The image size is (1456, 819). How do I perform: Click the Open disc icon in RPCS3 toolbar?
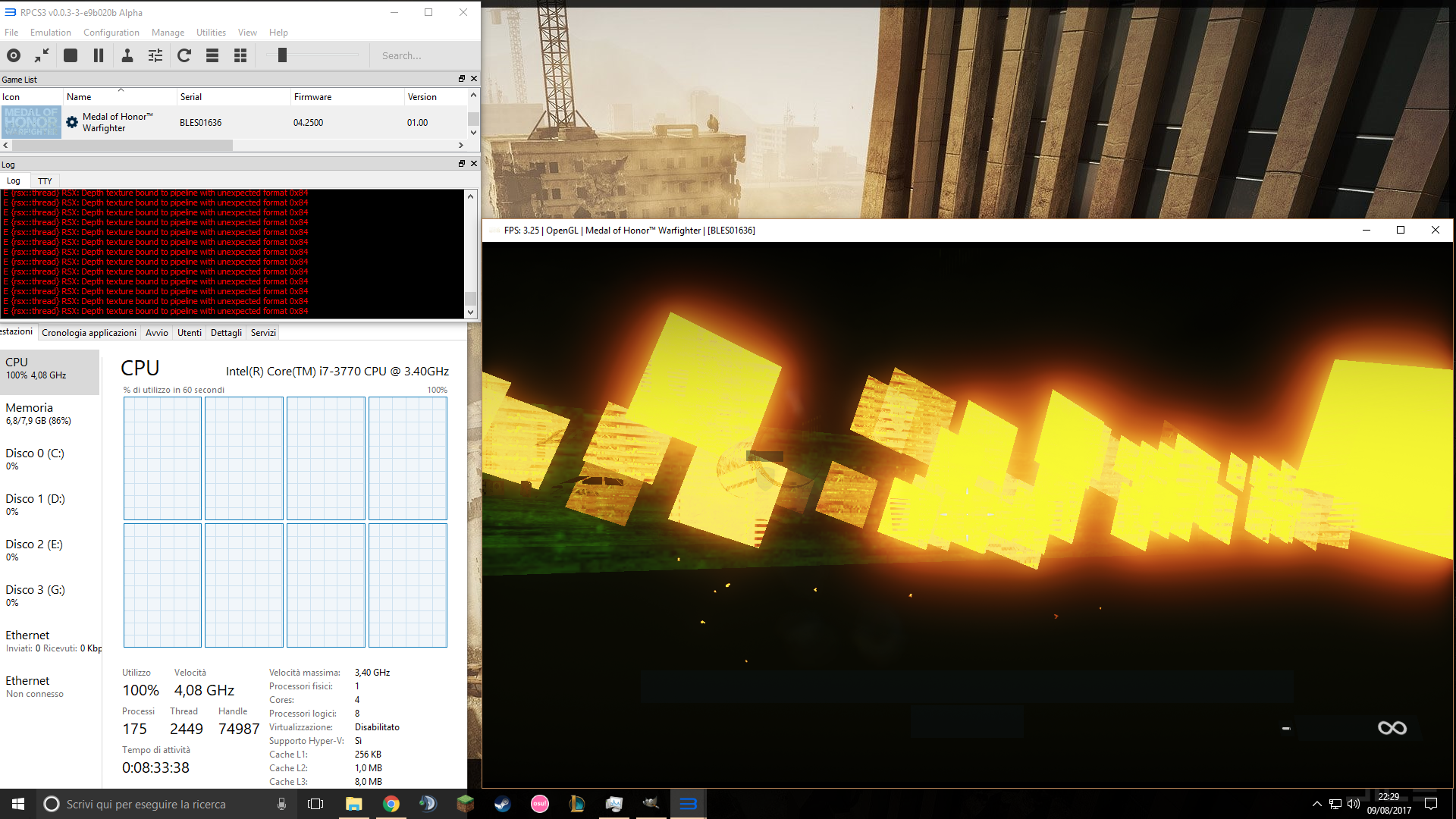pyautogui.click(x=14, y=55)
